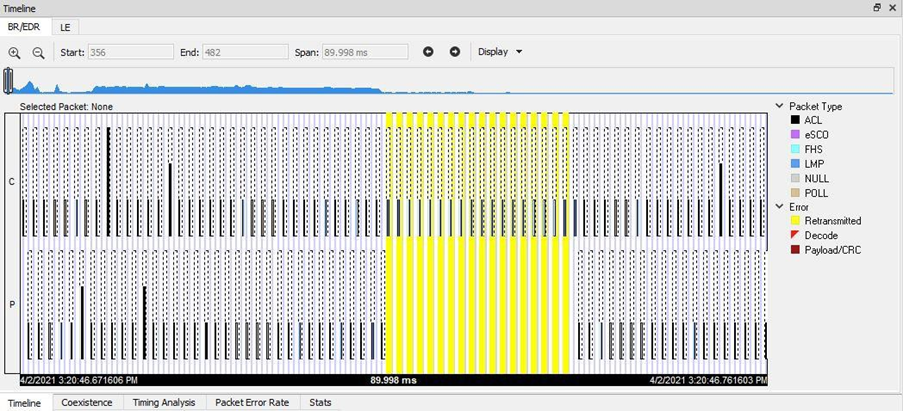The height and width of the screenshot is (411, 903).
Task: Click the Start packet field
Action: coord(130,52)
